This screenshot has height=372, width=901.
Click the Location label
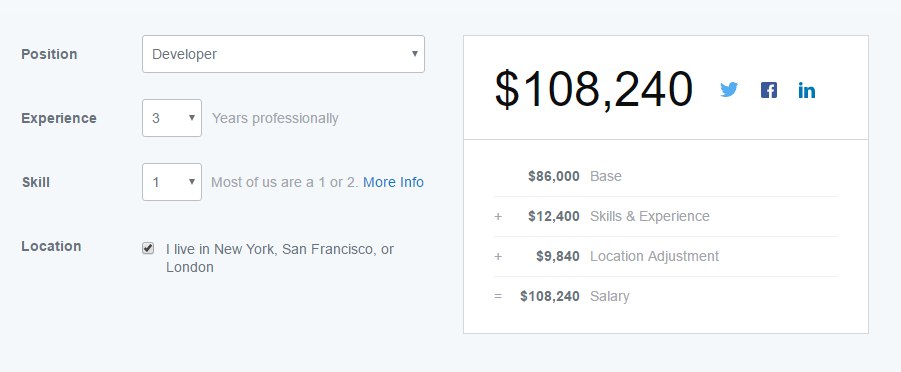[x=51, y=246]
